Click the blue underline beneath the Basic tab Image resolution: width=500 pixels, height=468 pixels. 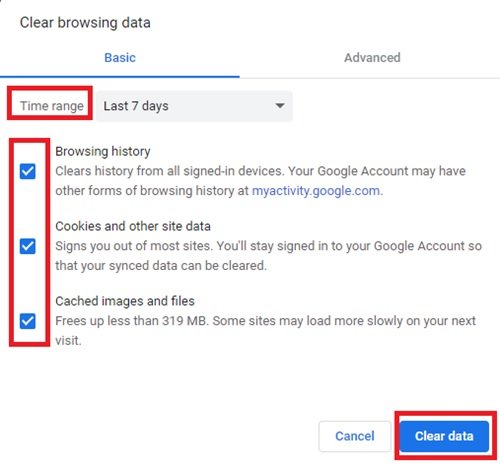point(120,77)
